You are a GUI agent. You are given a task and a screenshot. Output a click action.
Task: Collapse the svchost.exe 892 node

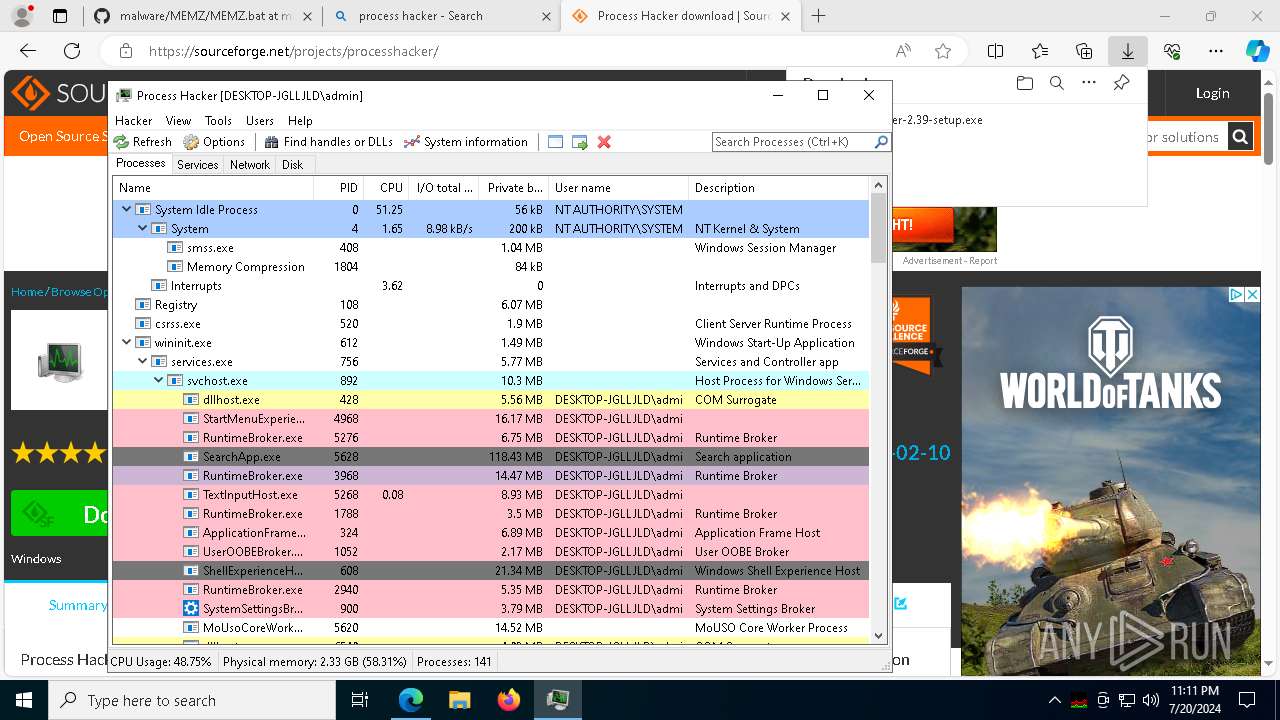[x=158, y=380]
